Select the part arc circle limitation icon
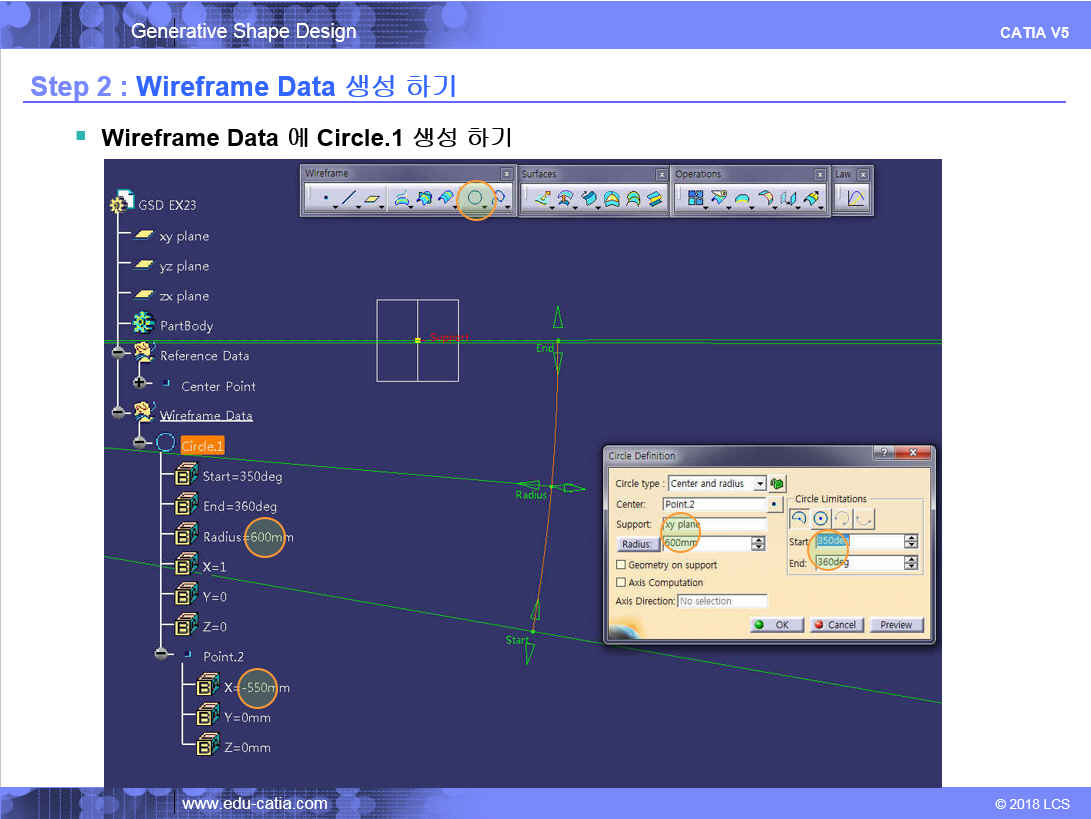This screenshot has width=1091, height=819. (798, 518)
